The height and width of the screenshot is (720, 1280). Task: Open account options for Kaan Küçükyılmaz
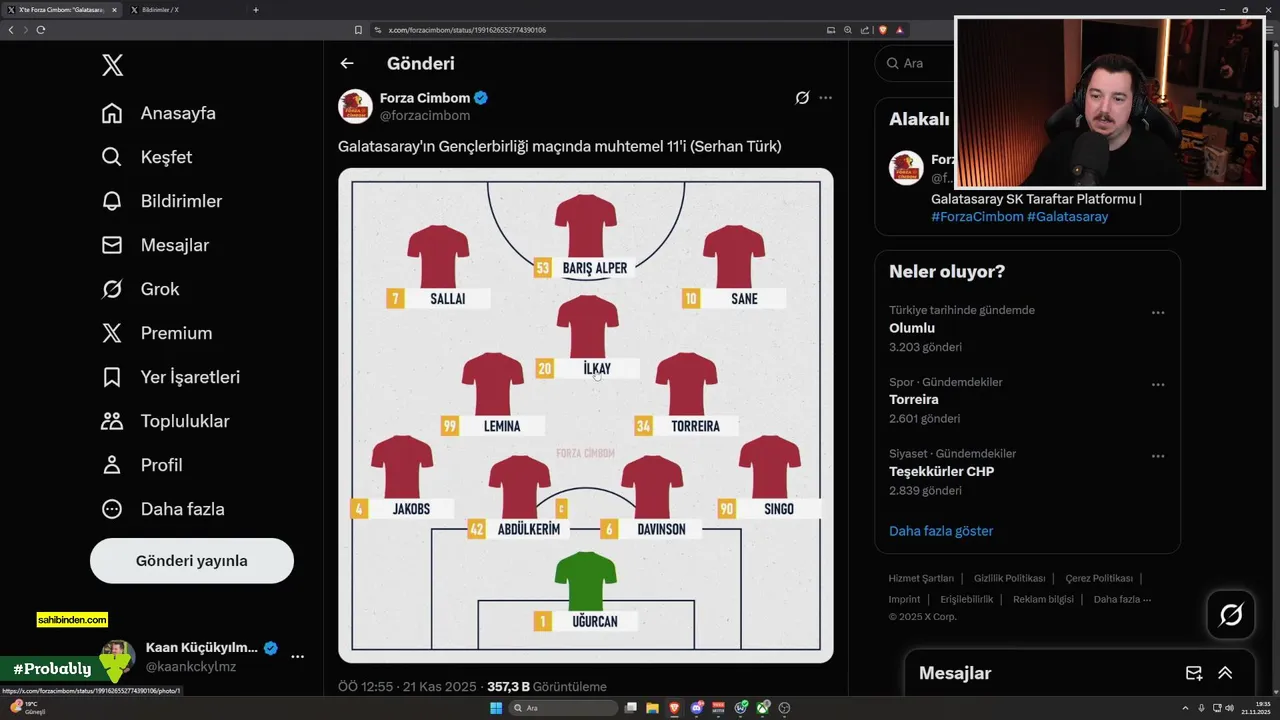click(297, 656)
